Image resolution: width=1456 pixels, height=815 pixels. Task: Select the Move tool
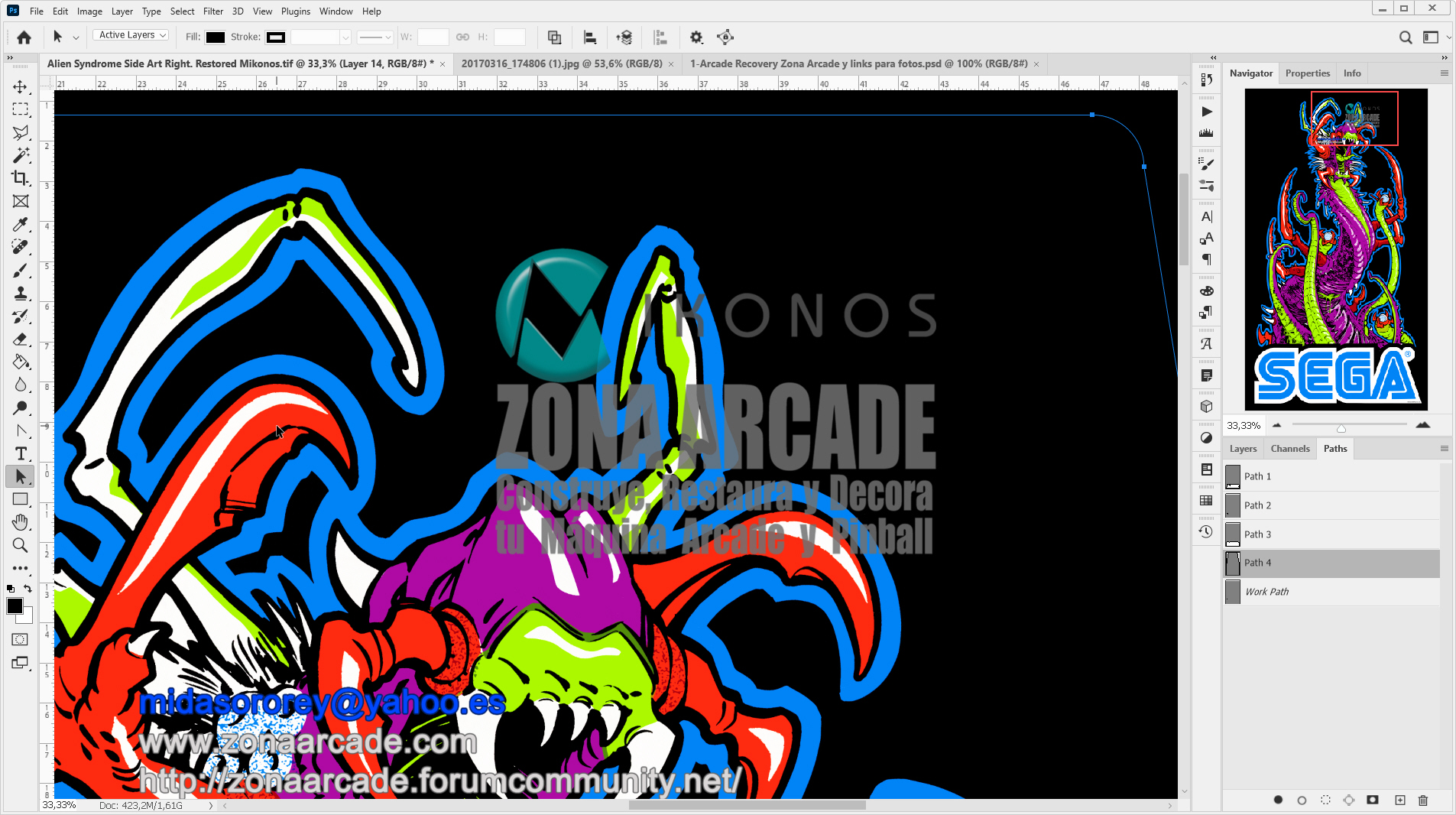[x=21, y=87]
